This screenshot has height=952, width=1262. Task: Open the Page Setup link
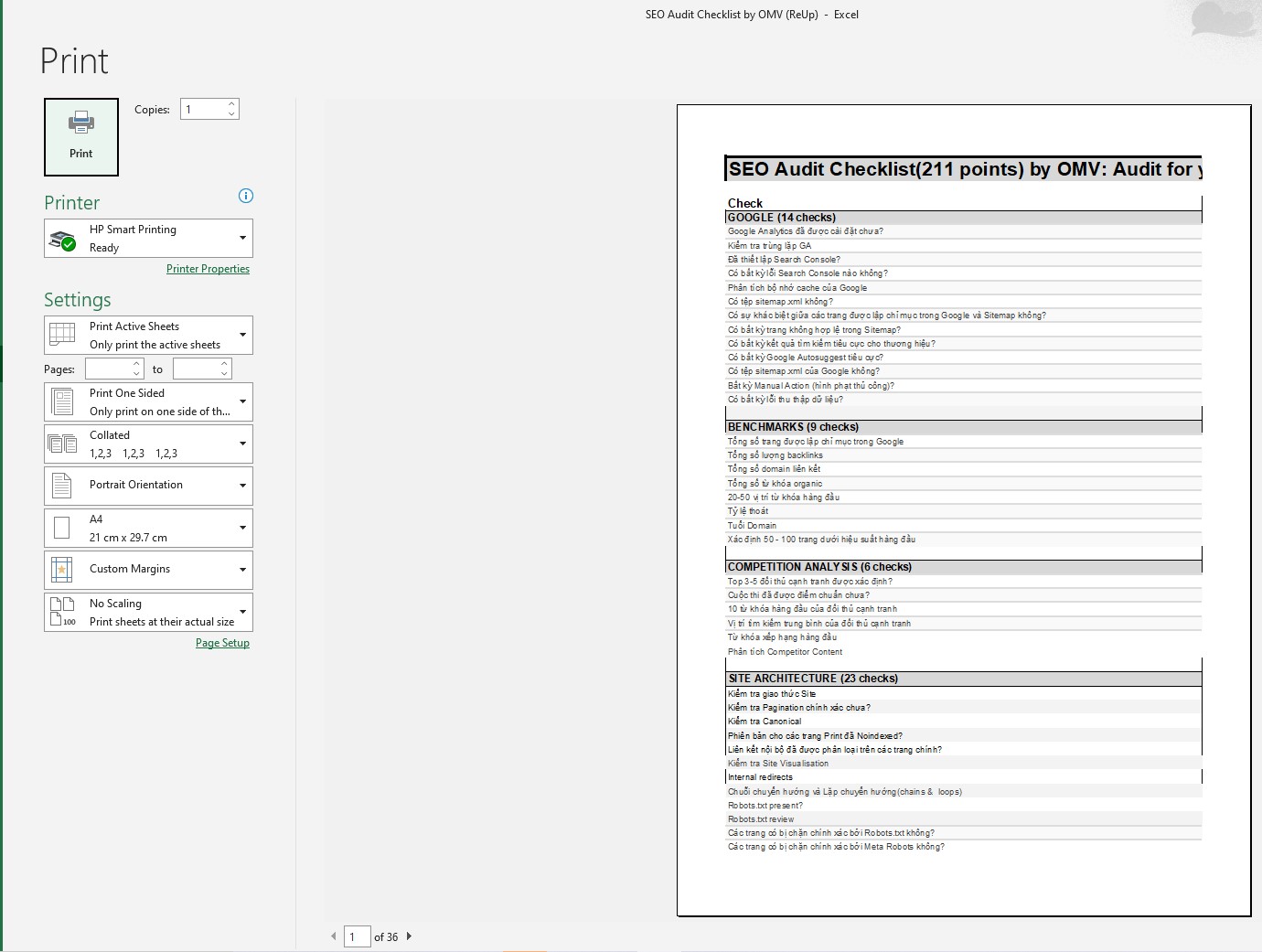pyautogui.click(x=222, y=643)
